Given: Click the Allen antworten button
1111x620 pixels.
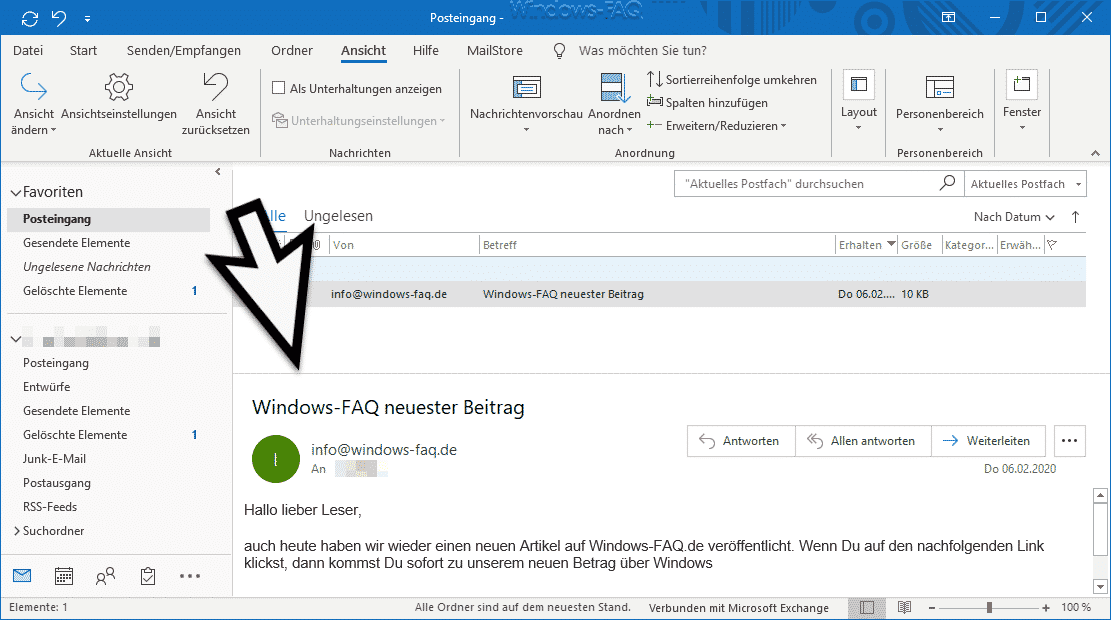Looking at the screenshot, I should [x=863, y=441].
